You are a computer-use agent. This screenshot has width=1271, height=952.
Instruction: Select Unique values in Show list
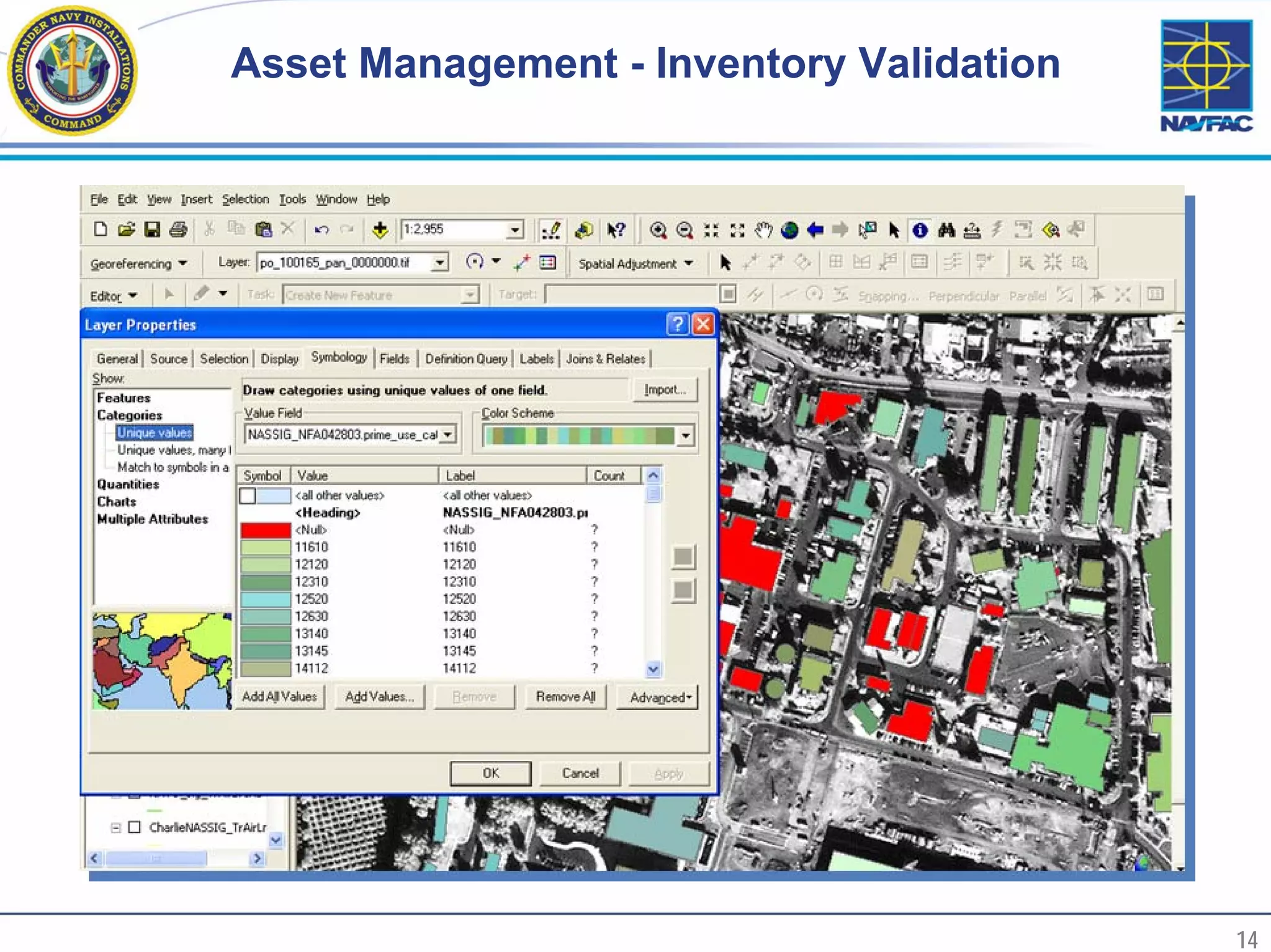(155, 433)
